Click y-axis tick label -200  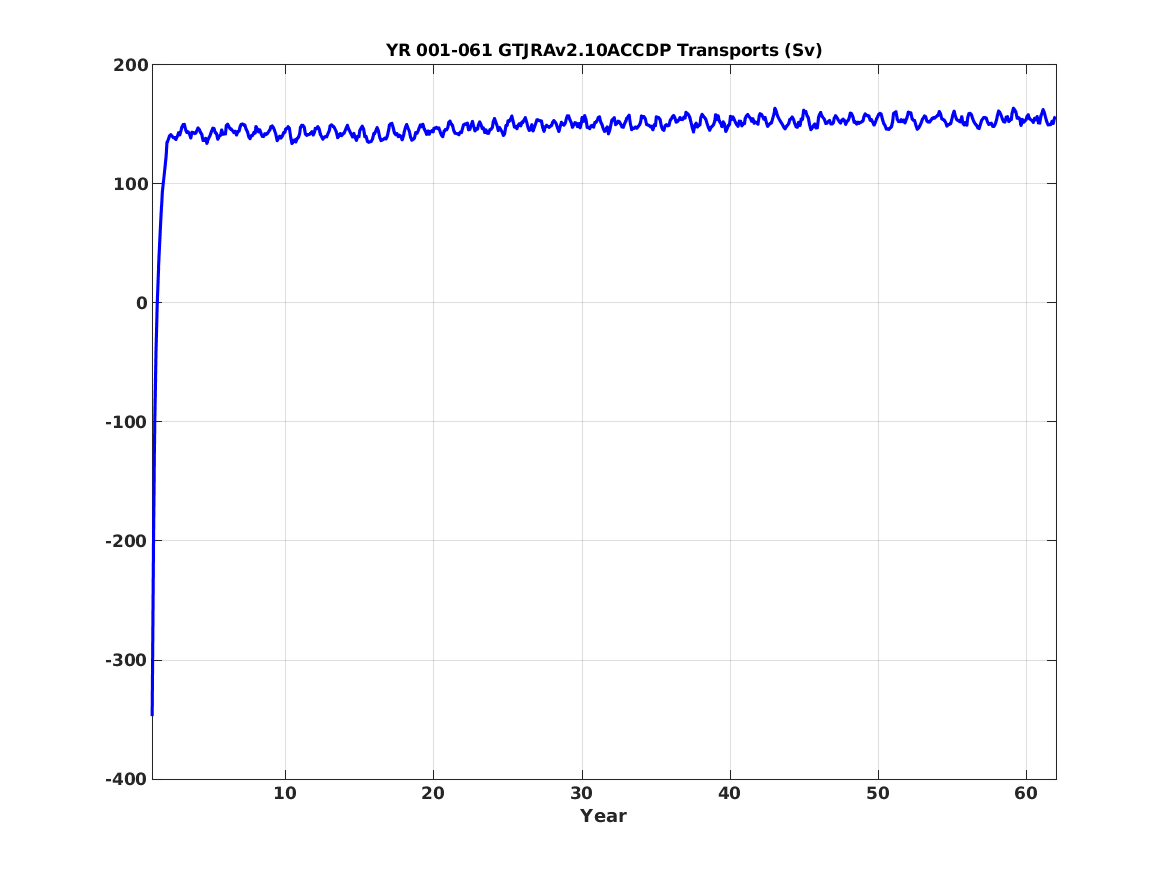127,541
